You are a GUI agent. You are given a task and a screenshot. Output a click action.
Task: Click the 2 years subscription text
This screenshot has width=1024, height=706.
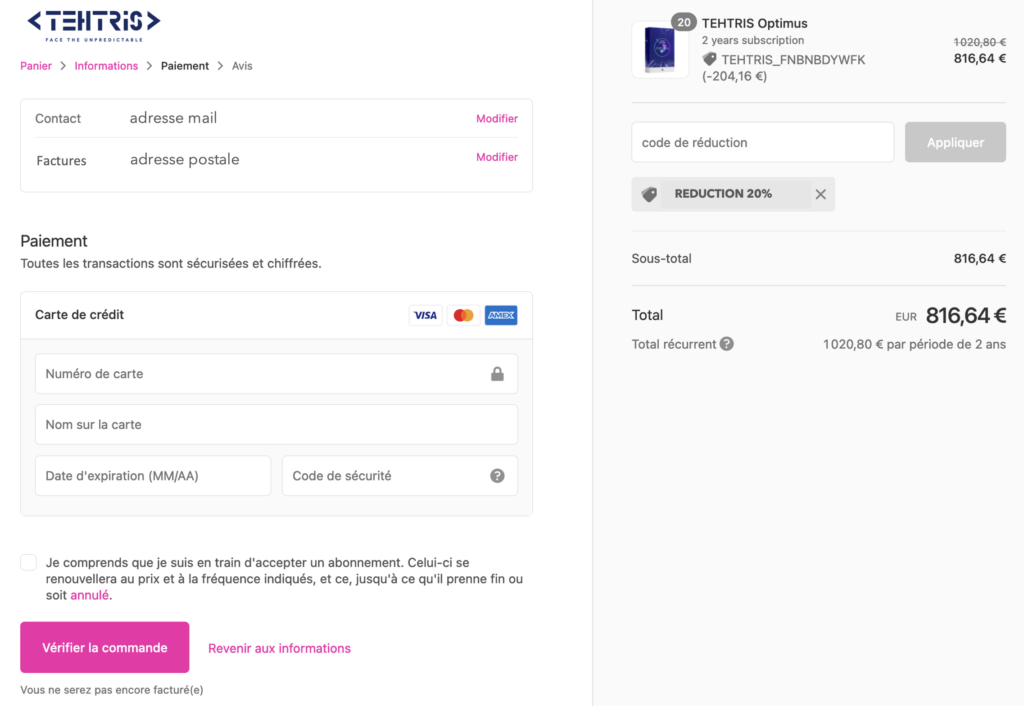(x=753, y=40)
